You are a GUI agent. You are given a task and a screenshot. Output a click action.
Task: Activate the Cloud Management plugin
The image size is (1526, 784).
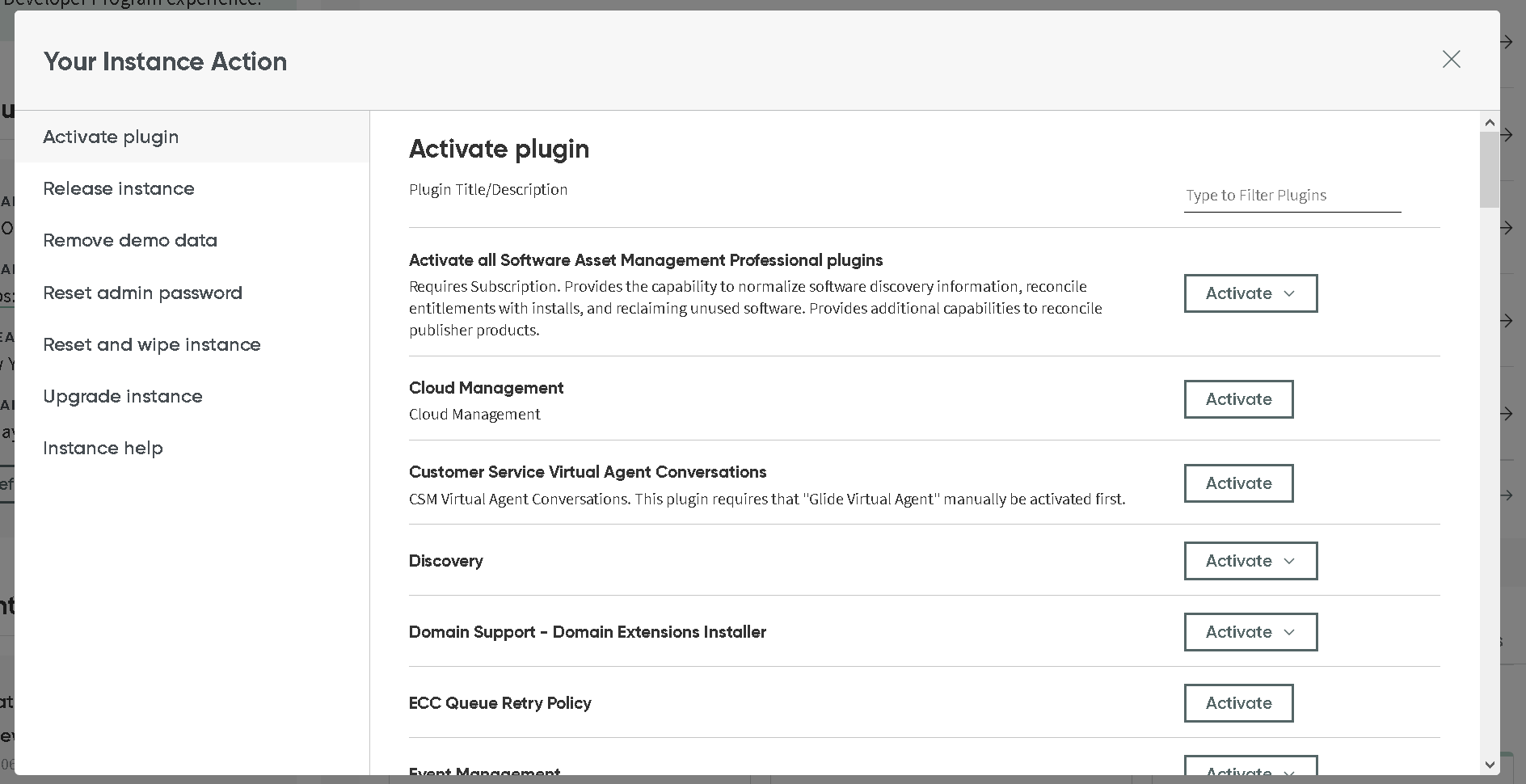pyautogui.click(x=1238, y=399)
